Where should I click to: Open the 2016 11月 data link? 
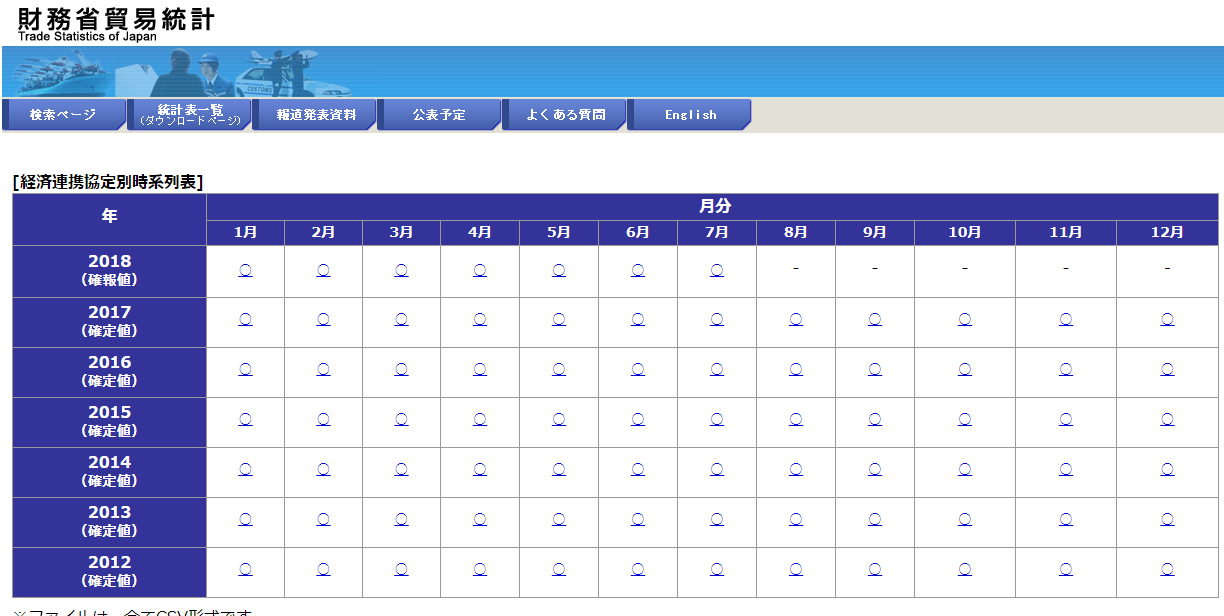[x=1066, y=370]
